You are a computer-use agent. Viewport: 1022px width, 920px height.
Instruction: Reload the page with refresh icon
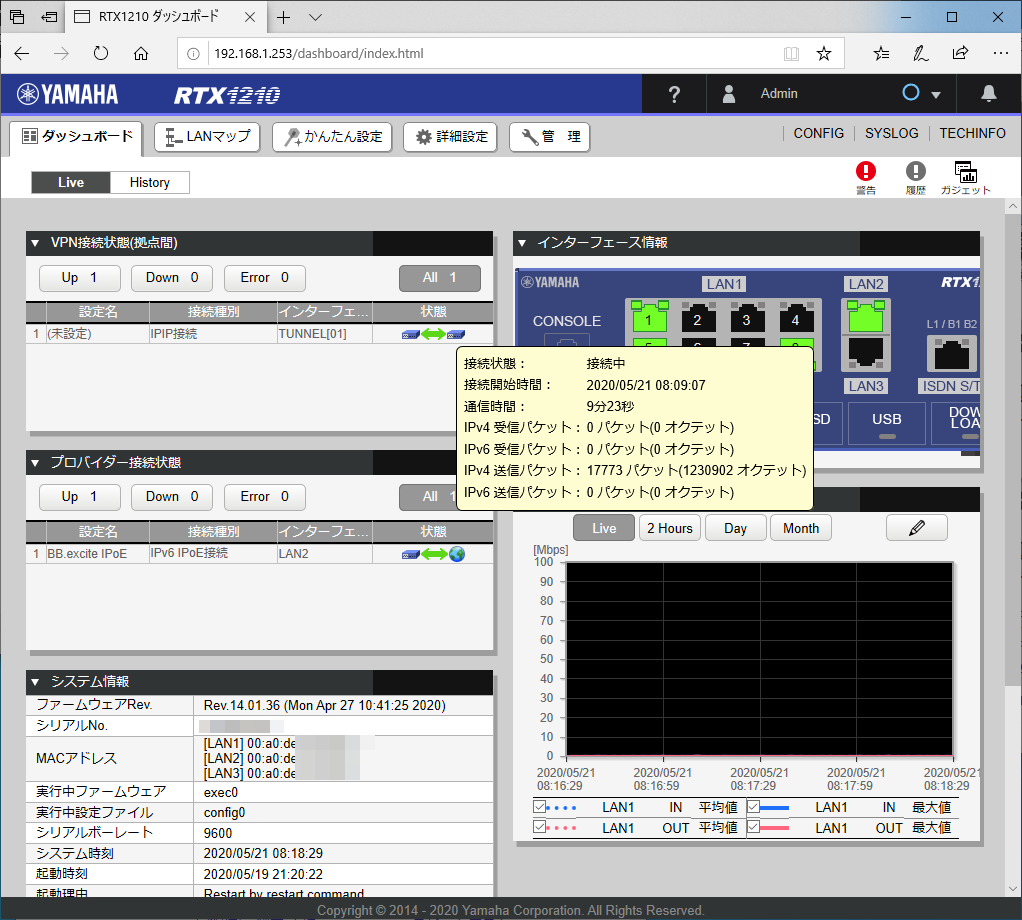coord(100,53)
